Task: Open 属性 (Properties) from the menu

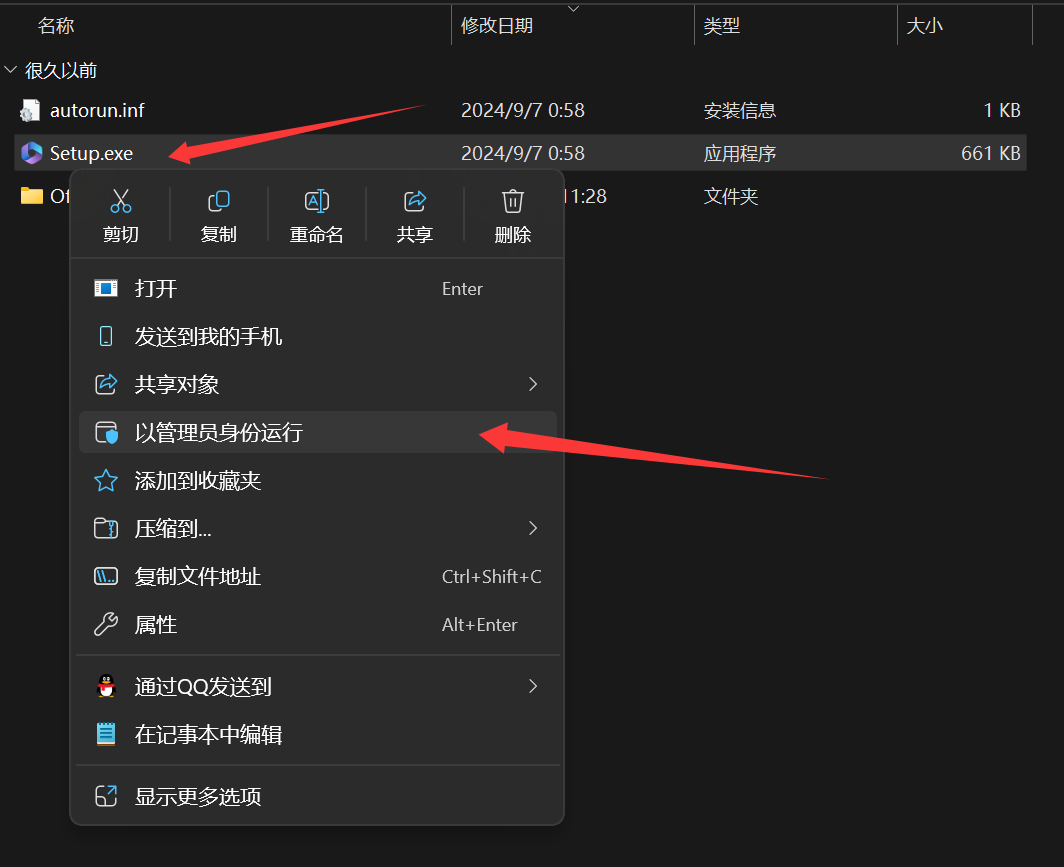Action: [x=156, y=625]
